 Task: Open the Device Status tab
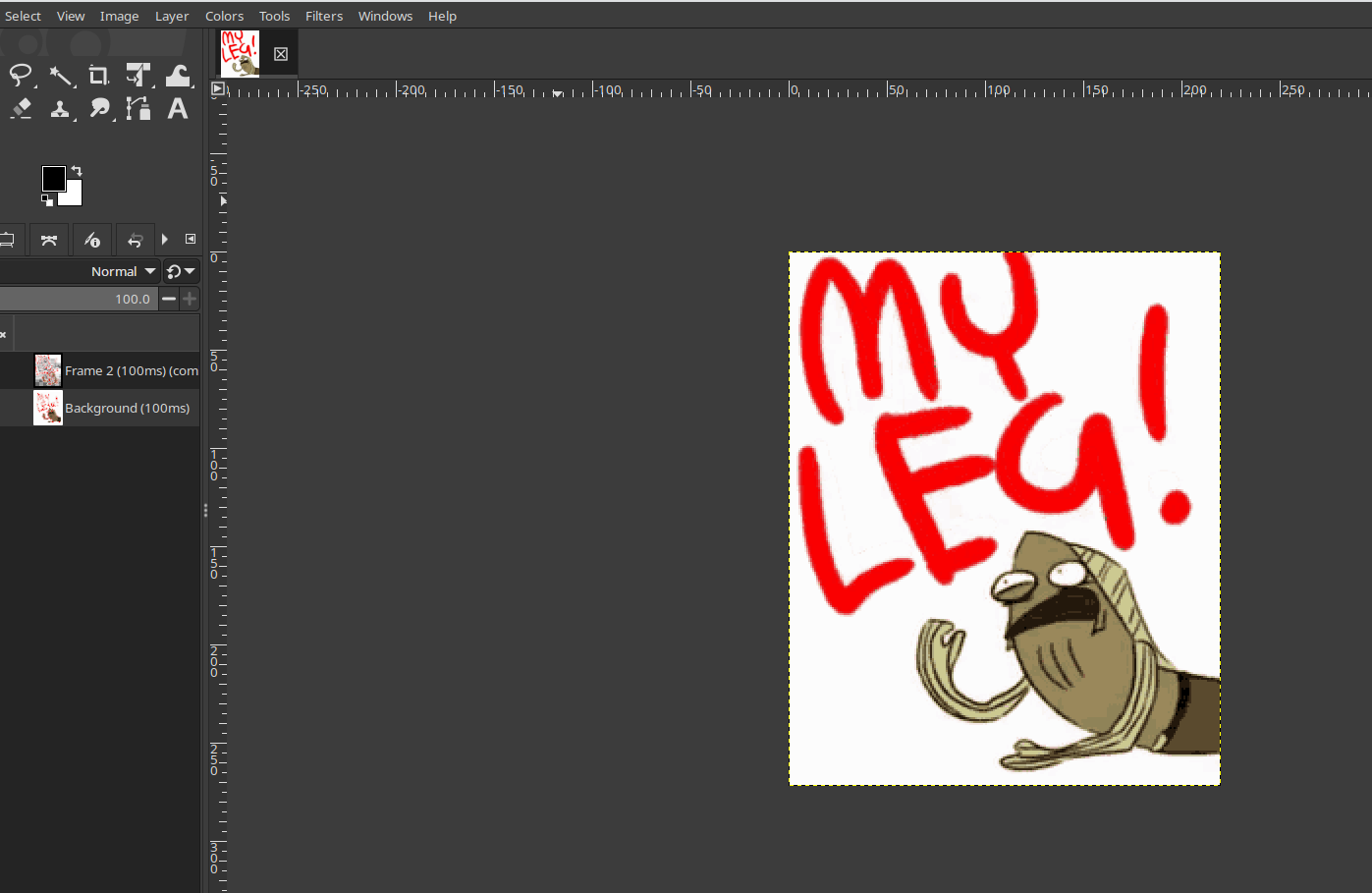click(x=7, y=240)
